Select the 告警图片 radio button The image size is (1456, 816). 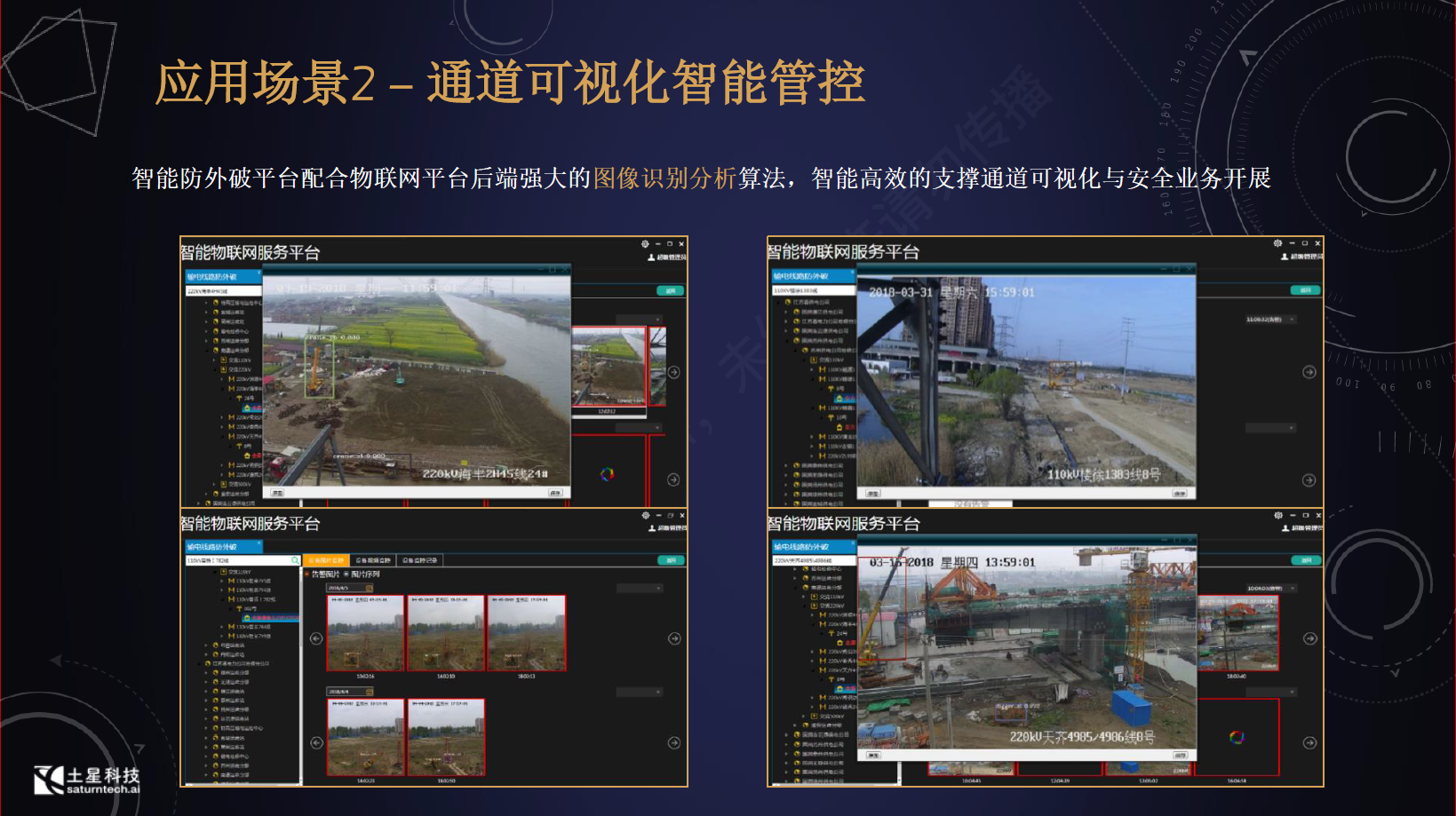[306, 574]
